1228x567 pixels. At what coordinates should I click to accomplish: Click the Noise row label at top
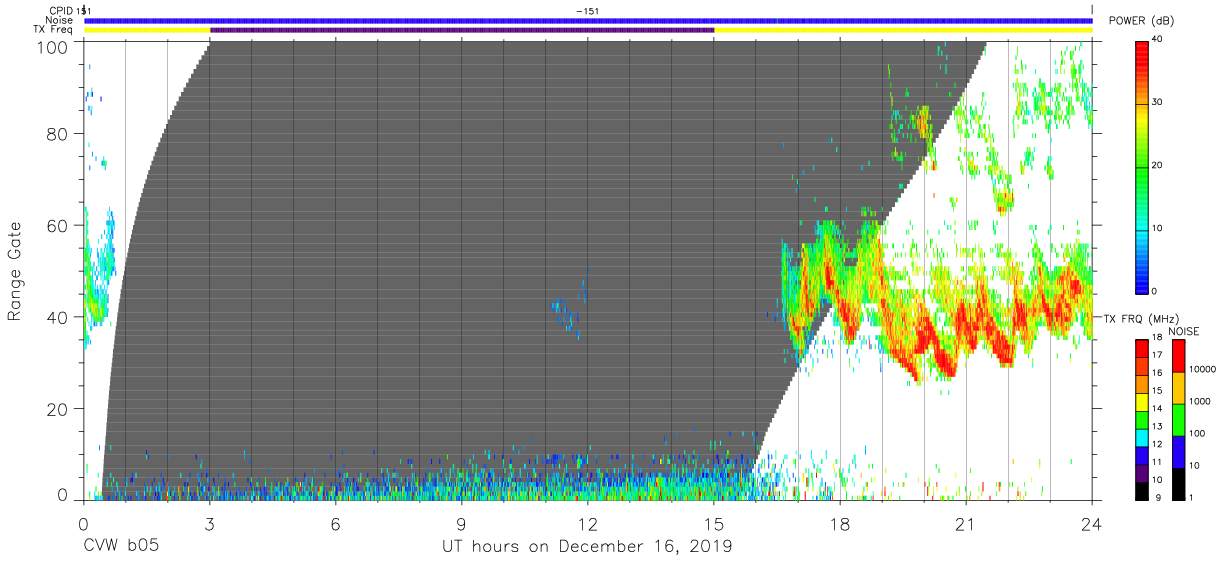click(60, 20)
